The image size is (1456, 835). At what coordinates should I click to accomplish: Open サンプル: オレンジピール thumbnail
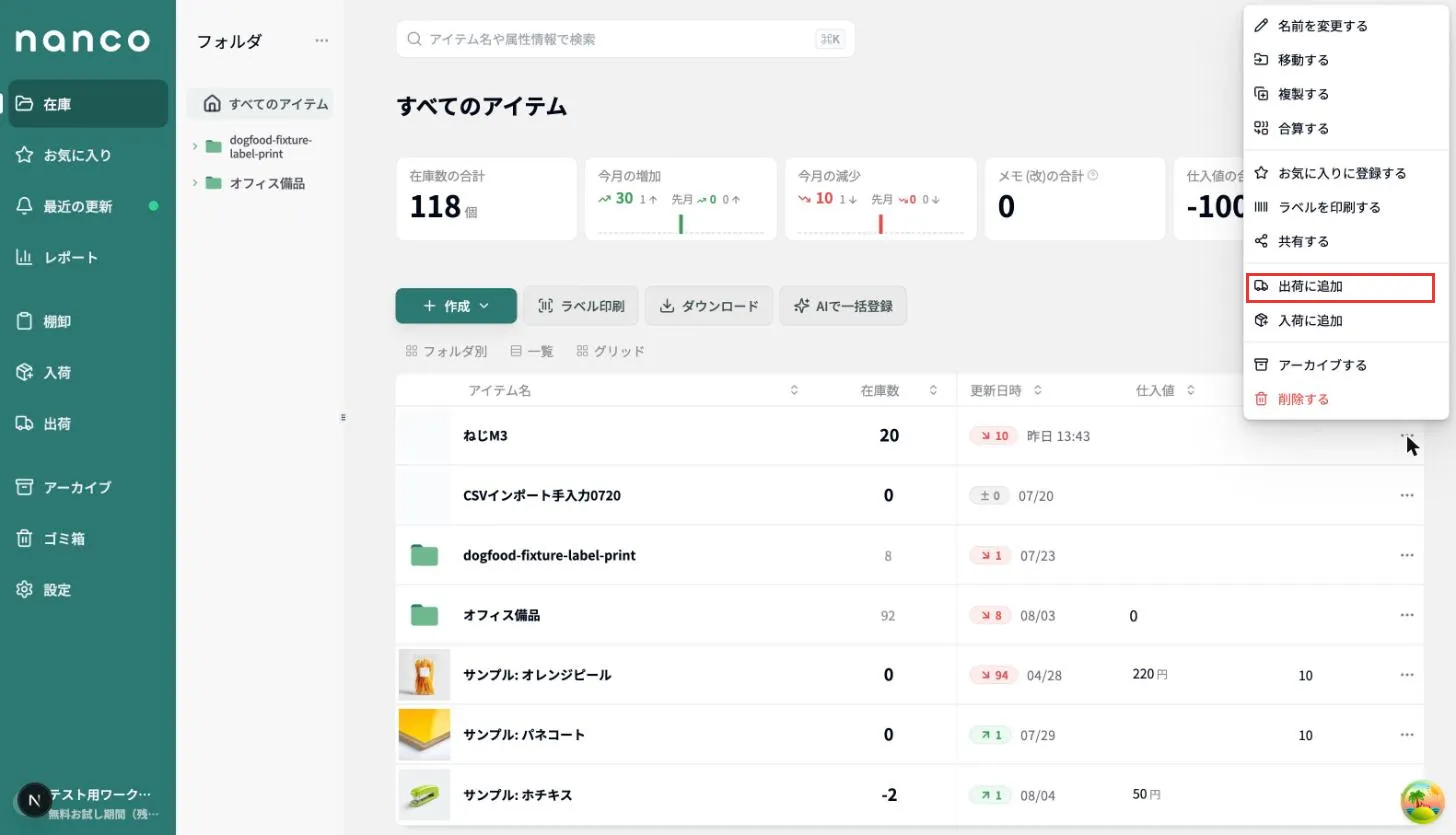pos(424,675)
